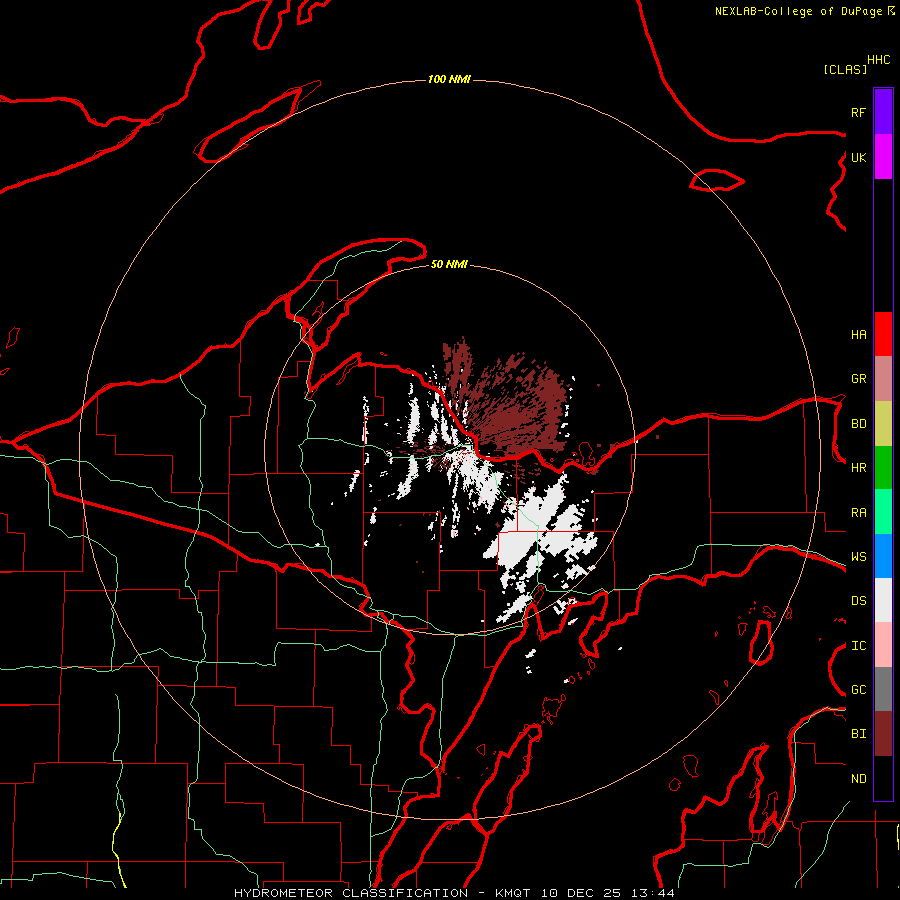Click the 'BI' legend label
The width and height of the screenshot is (900, 900).
coord(858,734)
